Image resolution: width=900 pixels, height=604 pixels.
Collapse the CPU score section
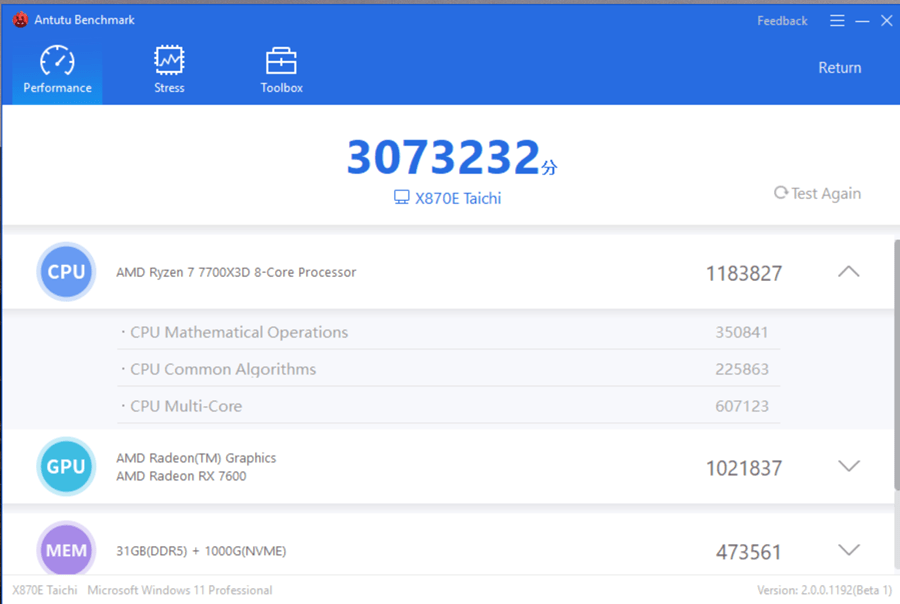pos(849,272)
